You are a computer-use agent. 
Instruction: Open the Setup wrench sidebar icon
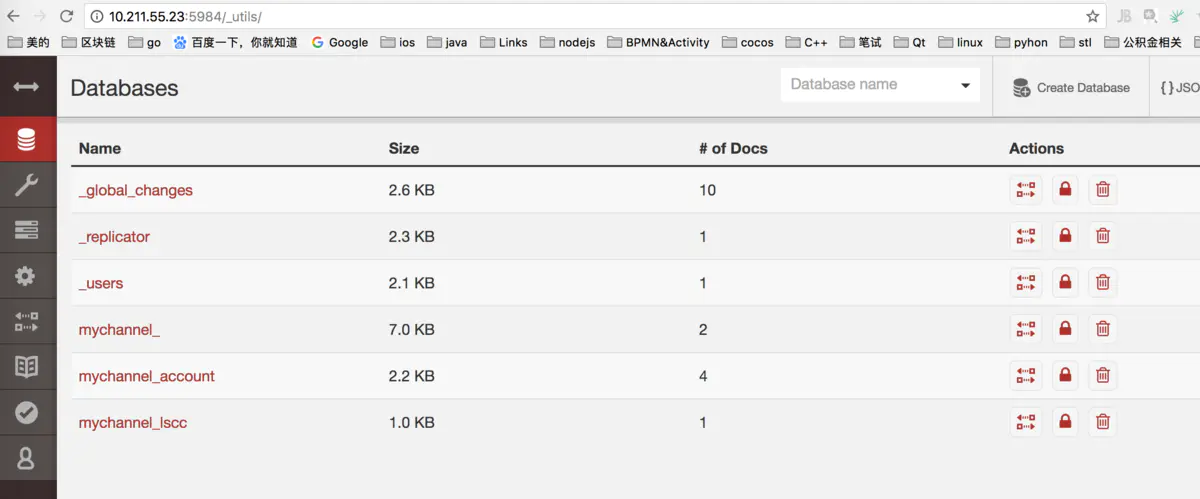pyautogui.click(x=27, y=185)
